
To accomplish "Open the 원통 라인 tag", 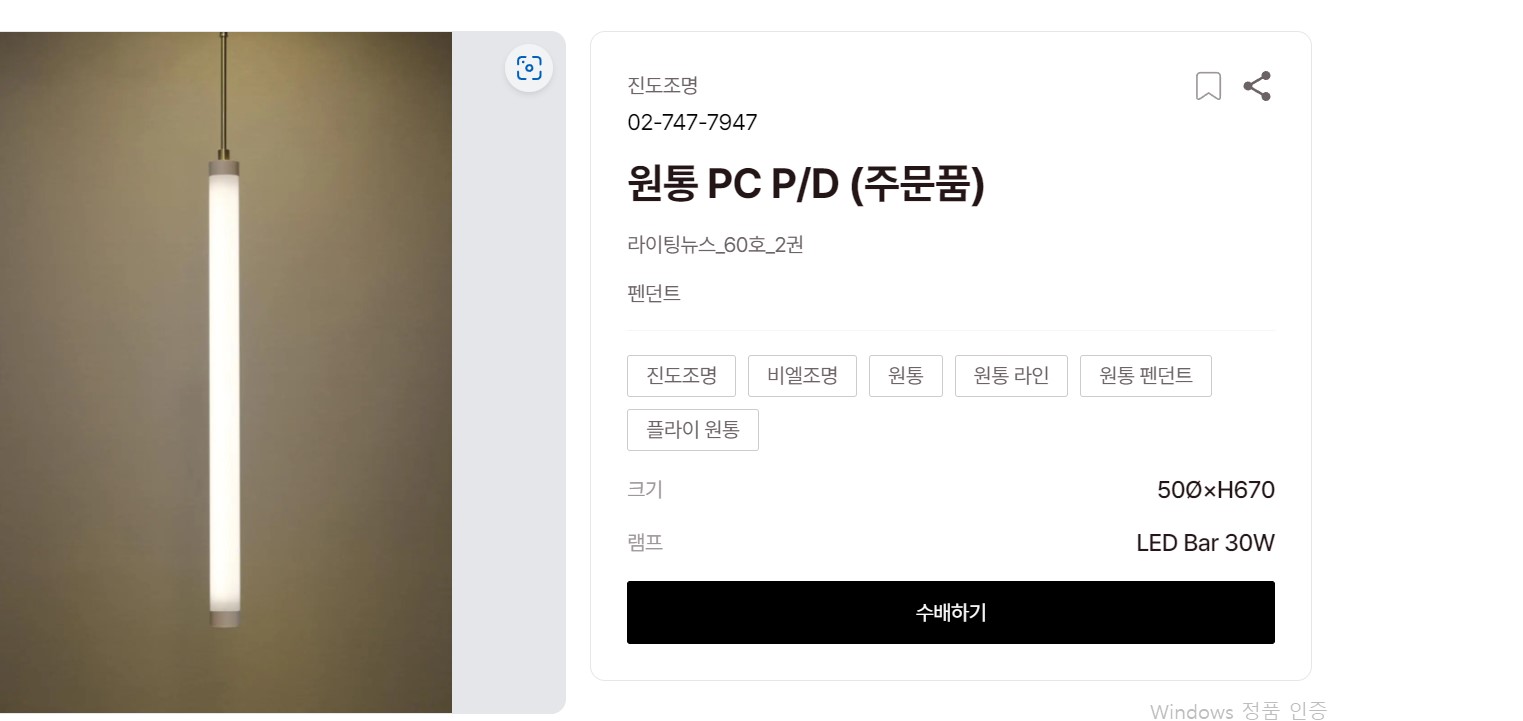I will point(1011,376).
